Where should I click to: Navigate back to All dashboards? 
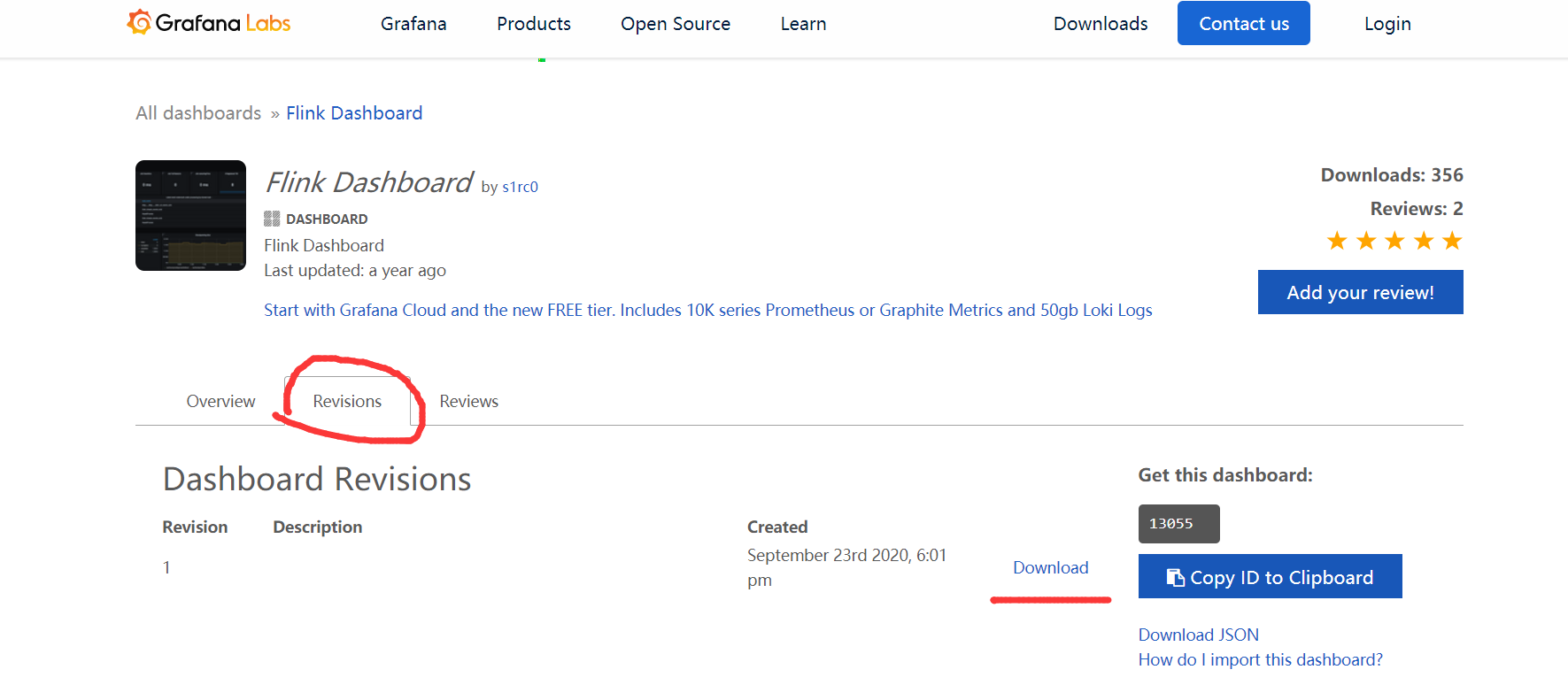point(198,113)
